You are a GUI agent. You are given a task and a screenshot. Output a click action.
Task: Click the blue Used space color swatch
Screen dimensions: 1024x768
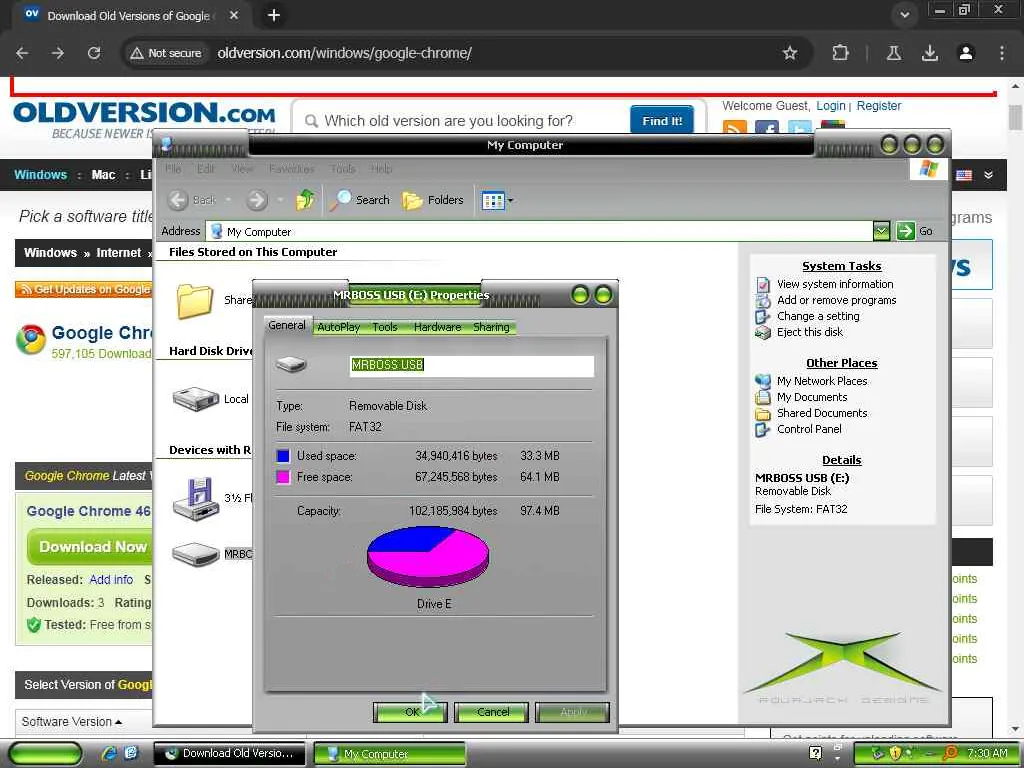(283, 456)
